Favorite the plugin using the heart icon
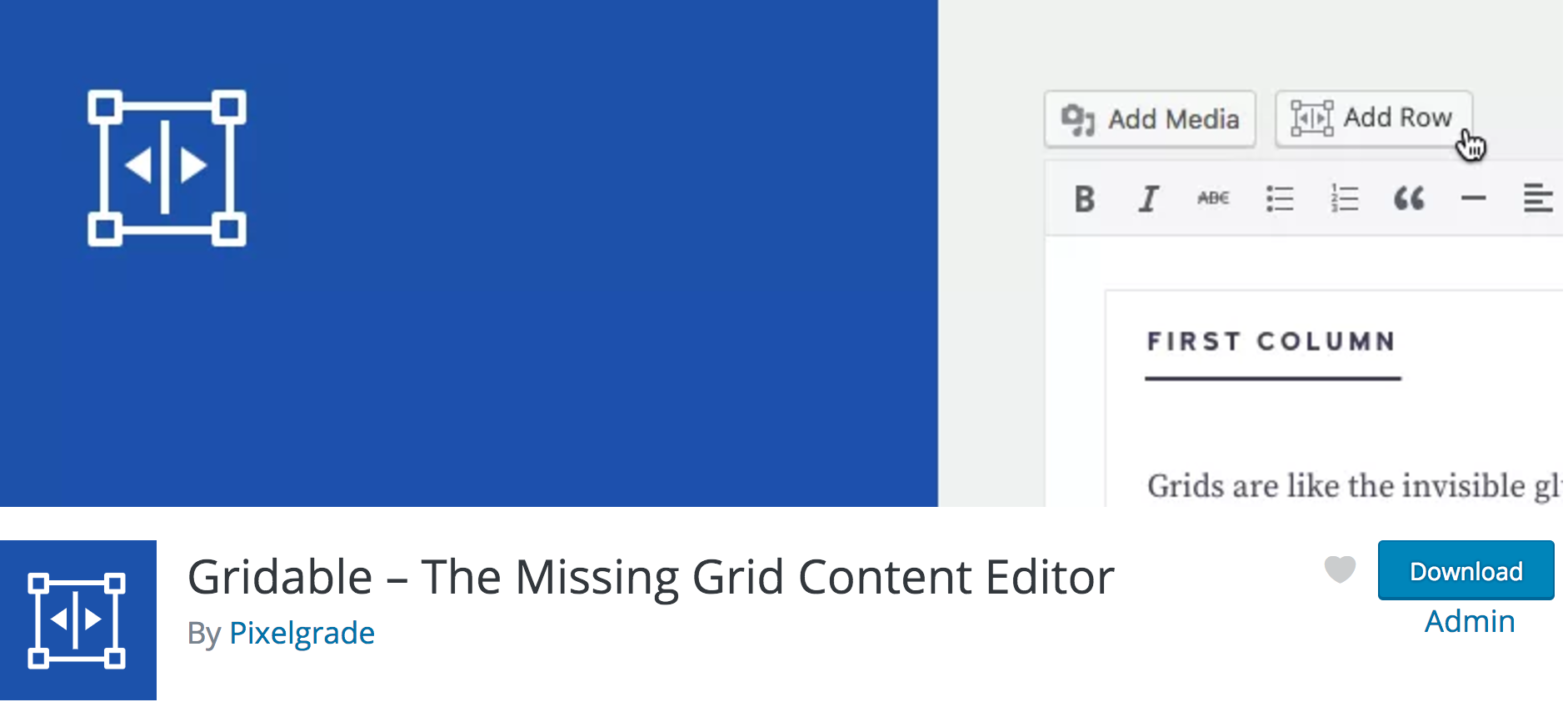This screenshot has height=707, width=1568. coord(1339,571)
